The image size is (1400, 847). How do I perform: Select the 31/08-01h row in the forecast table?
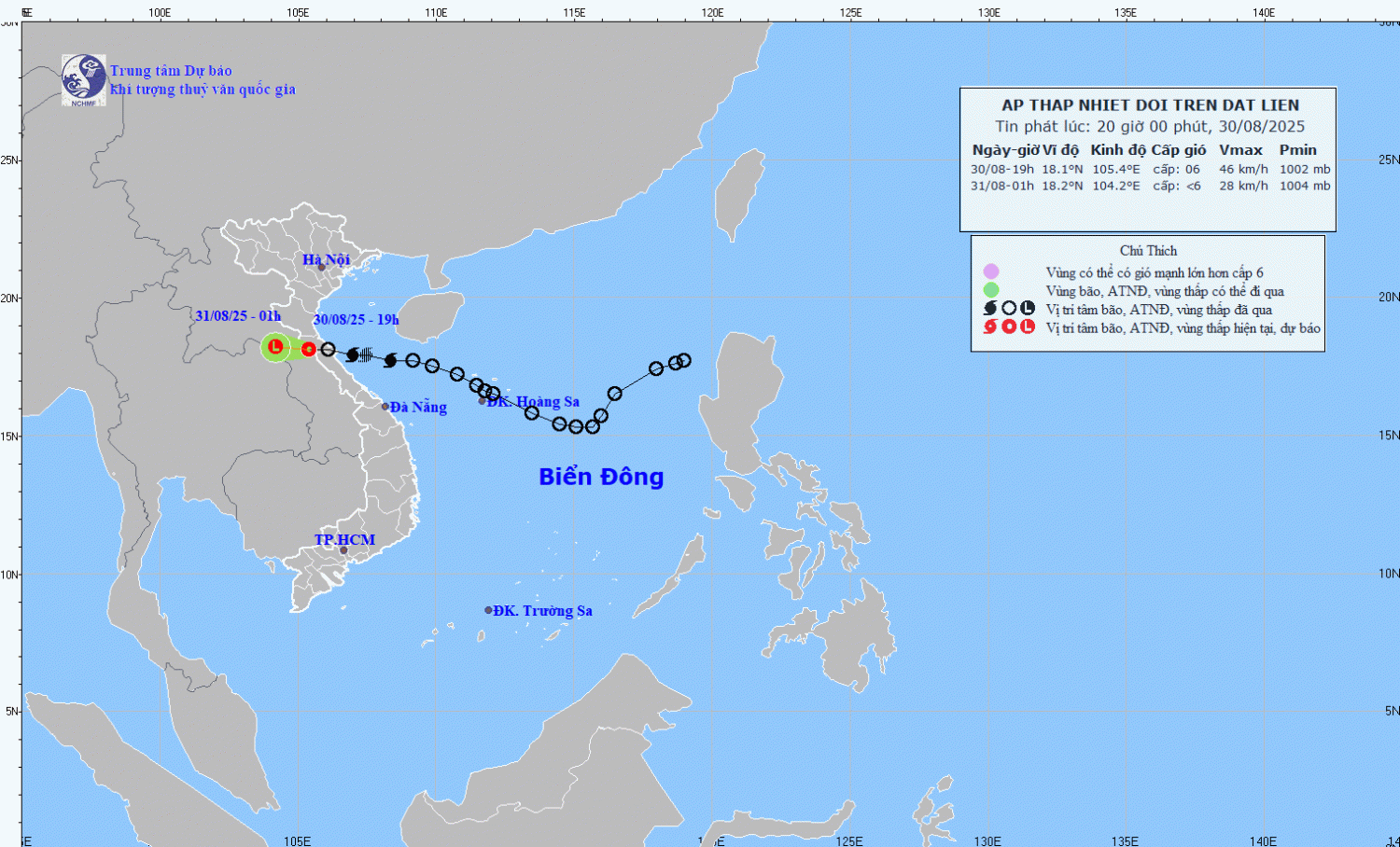1149,186
